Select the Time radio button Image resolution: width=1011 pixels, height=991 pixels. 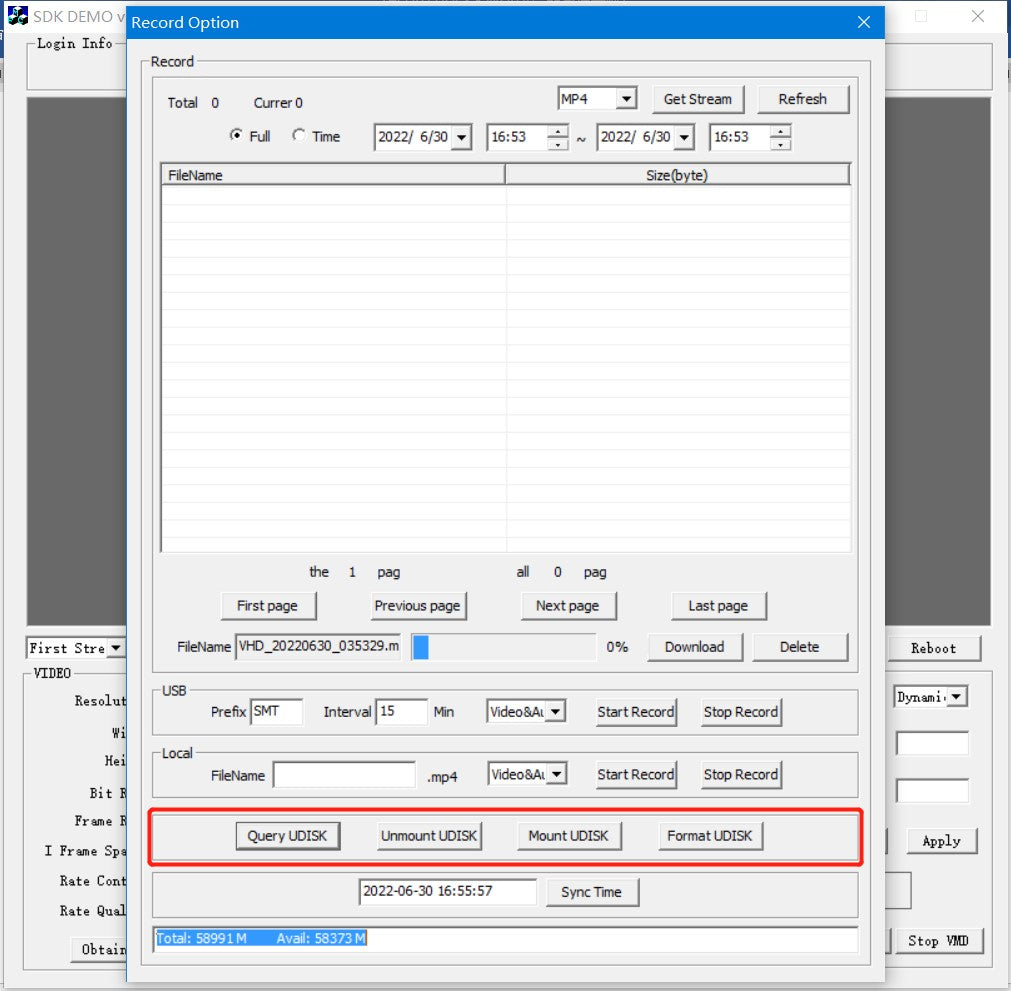pyautogui.click(x=299, y=135)
